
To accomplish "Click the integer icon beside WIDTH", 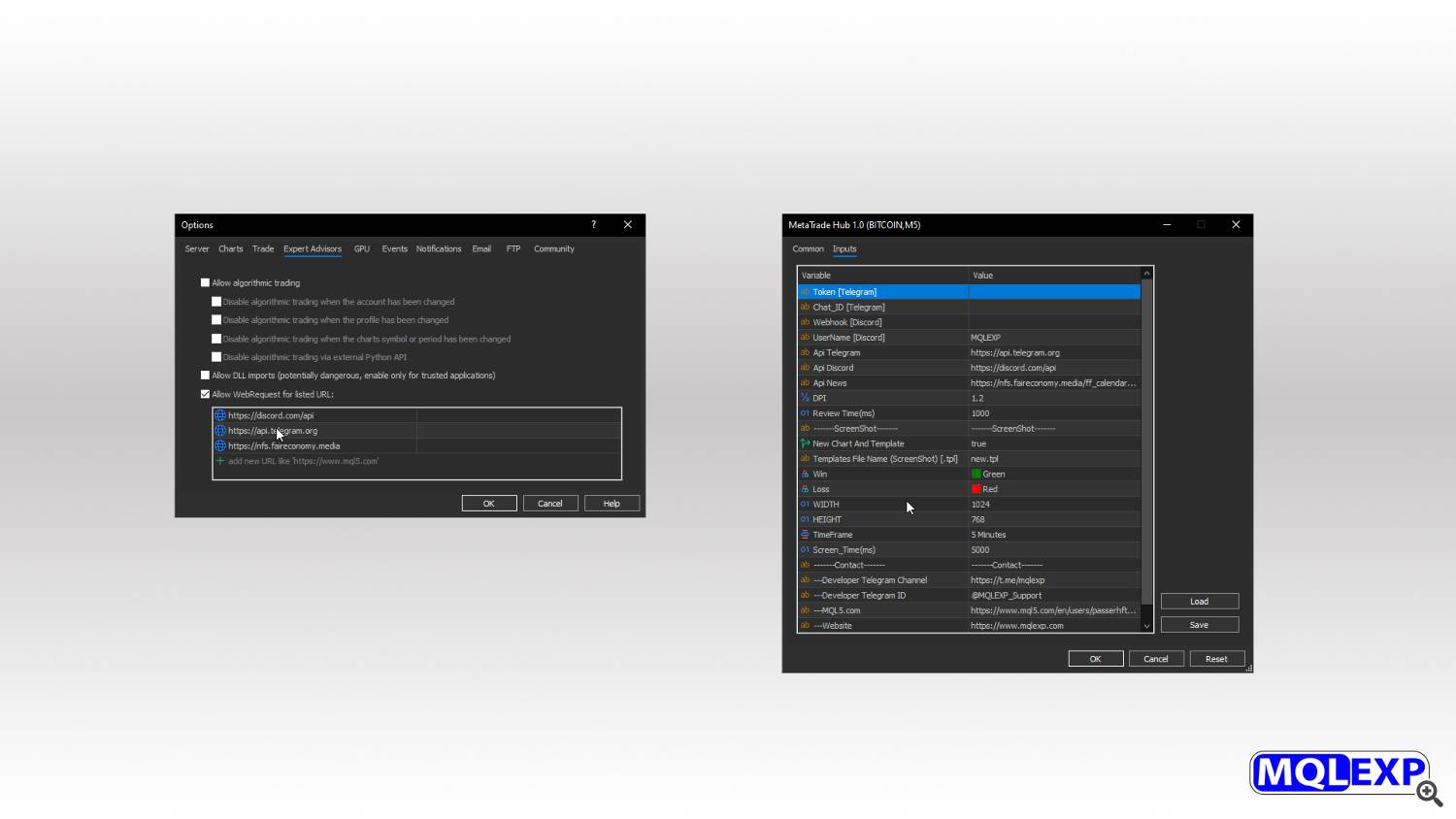I will (805, 505).
